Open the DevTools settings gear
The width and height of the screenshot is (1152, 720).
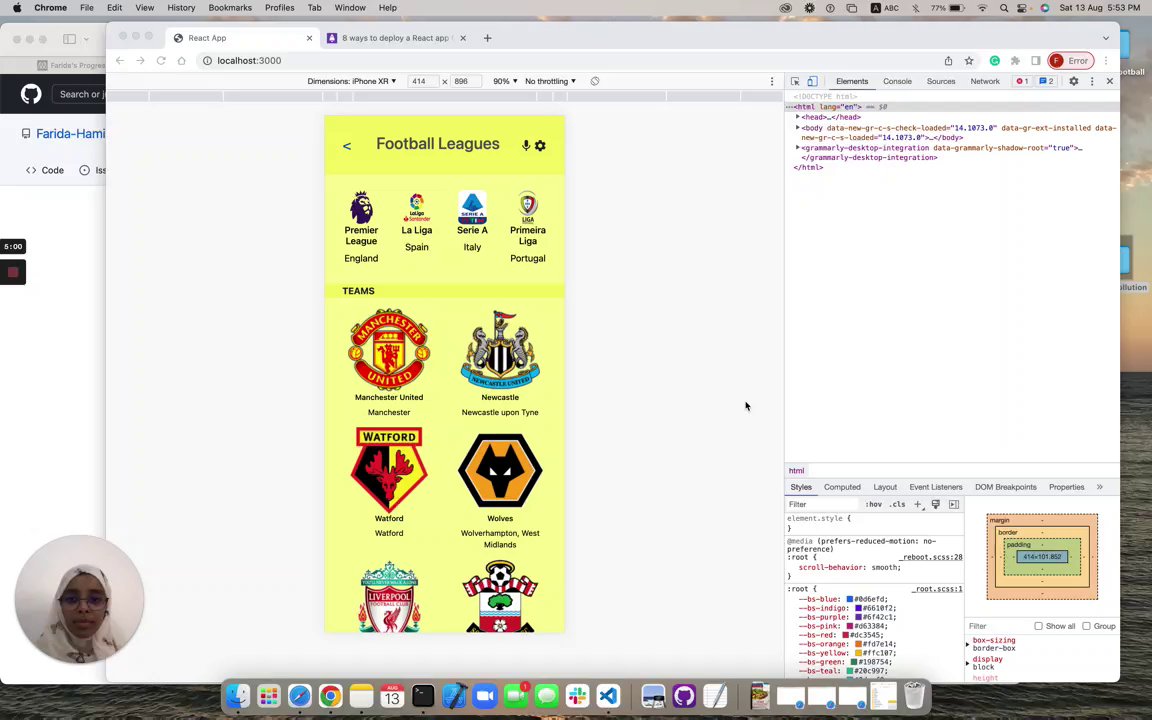1073,82
